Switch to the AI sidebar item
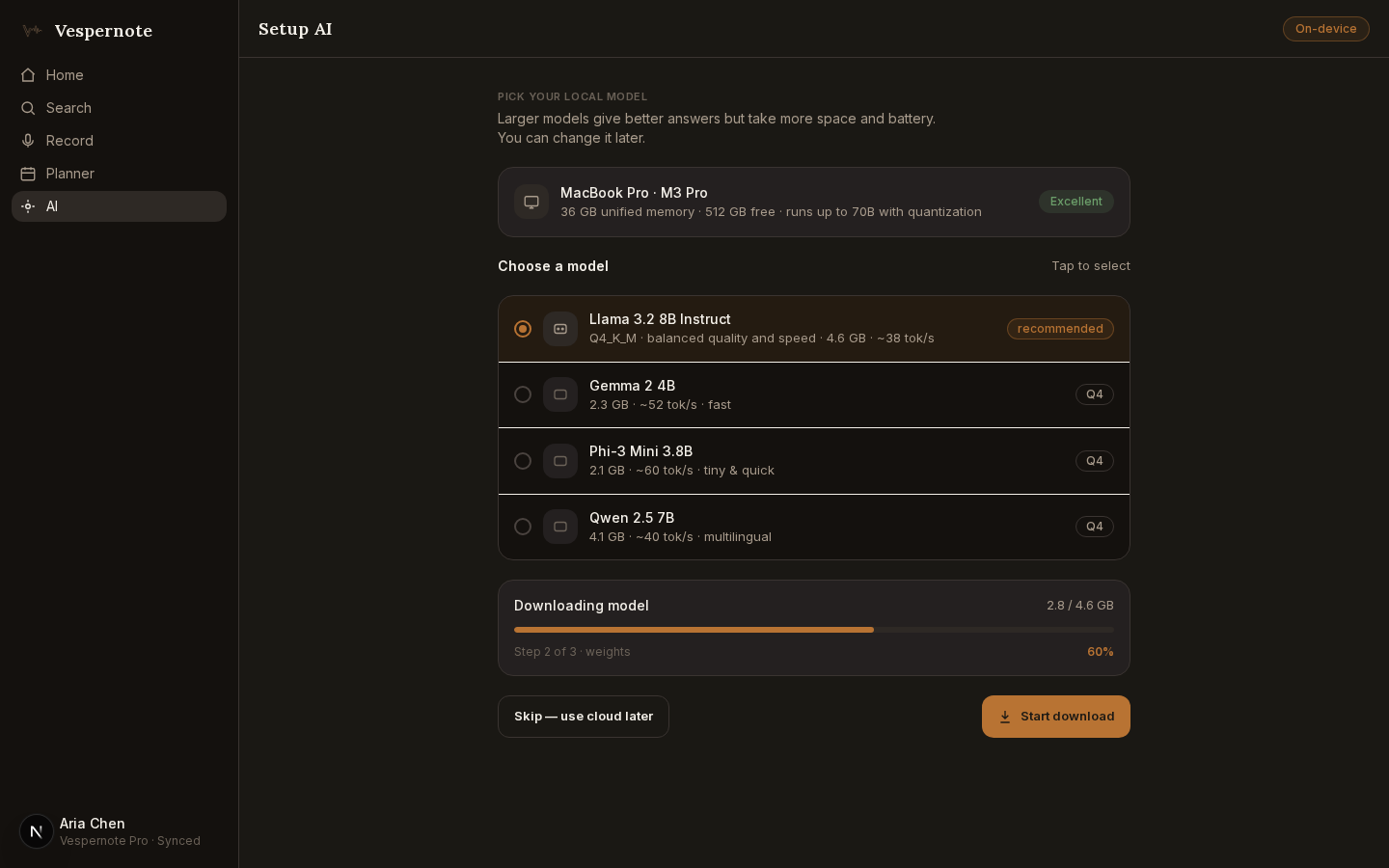The width and height of the screenshot is (1389, 868). [x=119, y=206]
